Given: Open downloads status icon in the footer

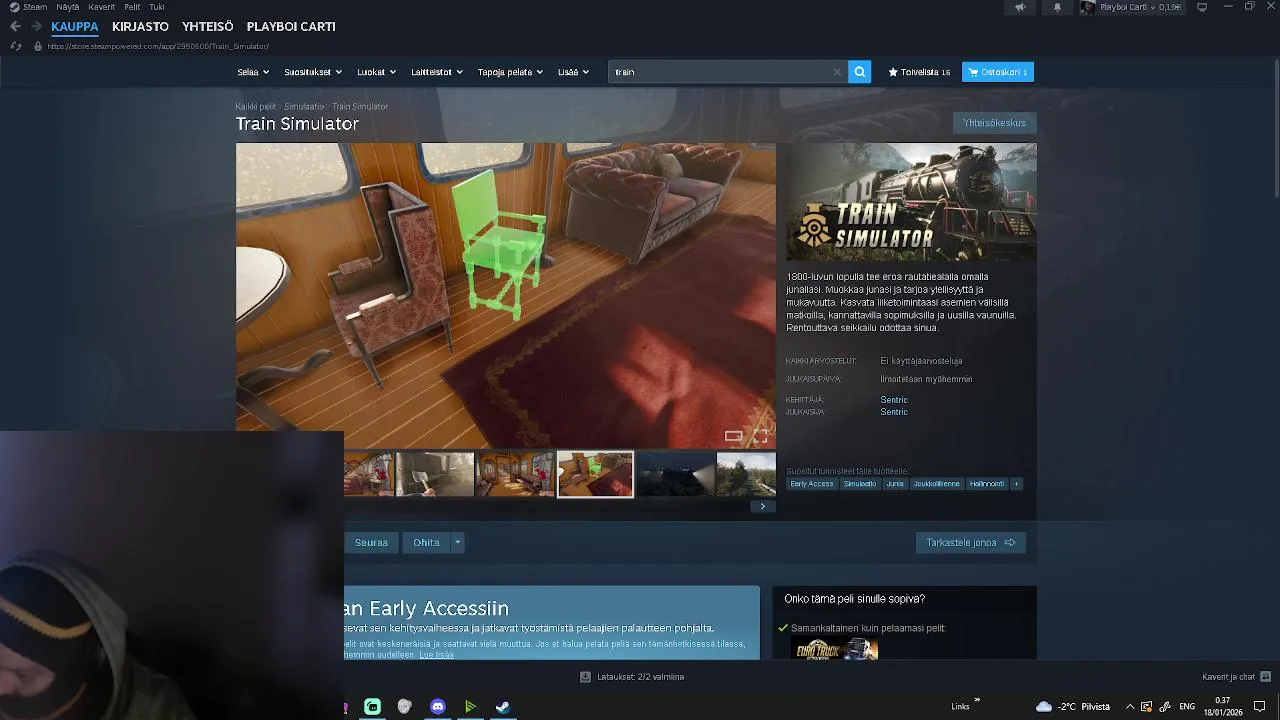Looking at the screenshot, I should coord(585,677).
